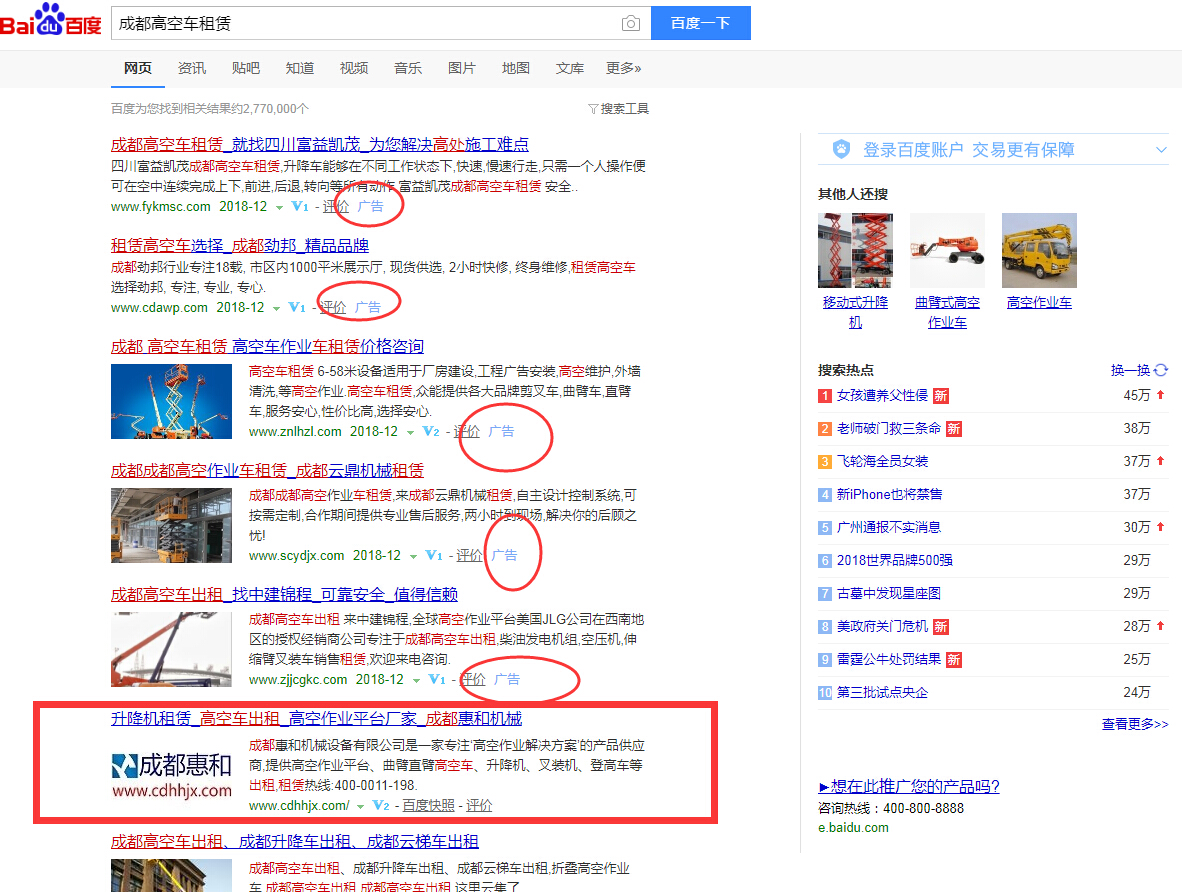The width and height of the screenshot is (1182, 892).
Task: Open dropdown arrow next to www.zjjcgkc.com
Action: [416, 680]
